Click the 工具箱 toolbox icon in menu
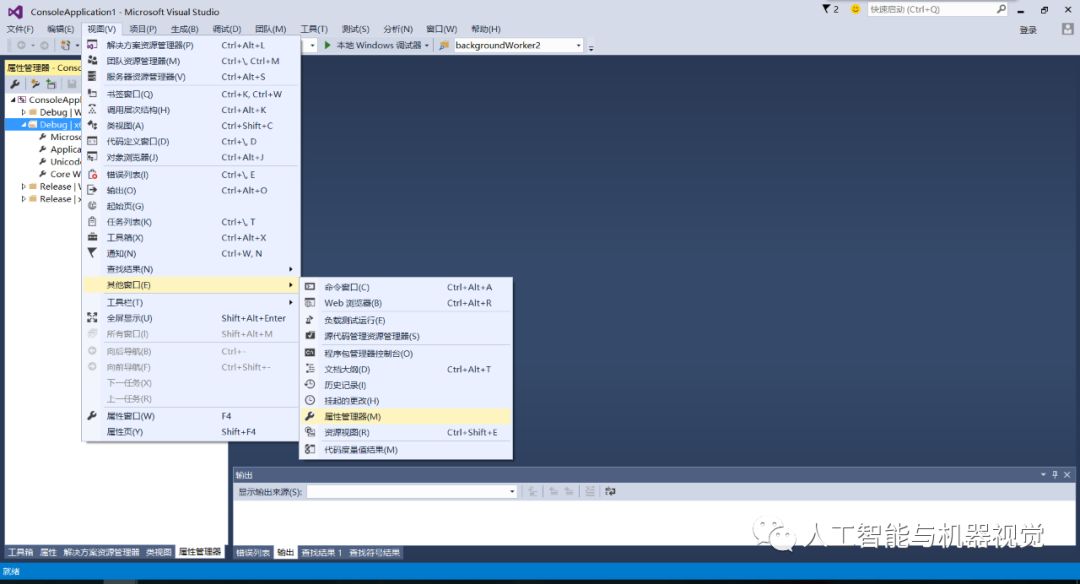1080x584 pixels. 92,238
